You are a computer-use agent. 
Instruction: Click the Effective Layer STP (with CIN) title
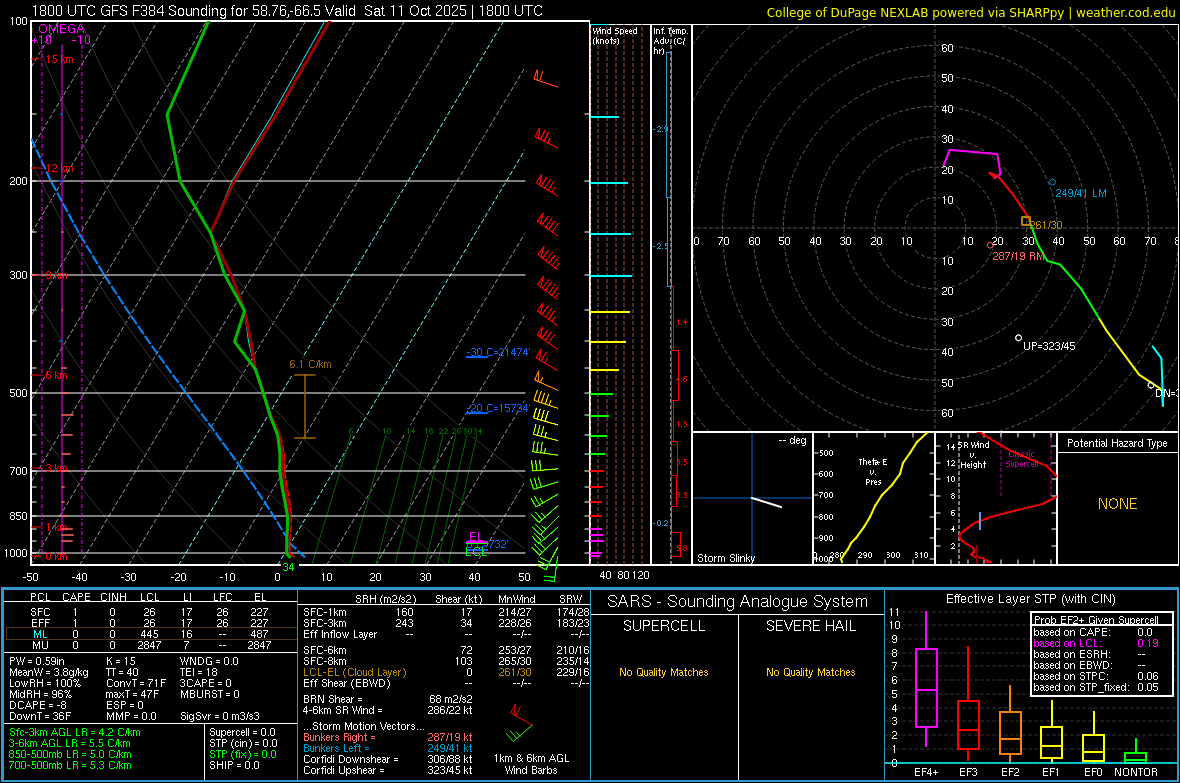(1030, 599)
